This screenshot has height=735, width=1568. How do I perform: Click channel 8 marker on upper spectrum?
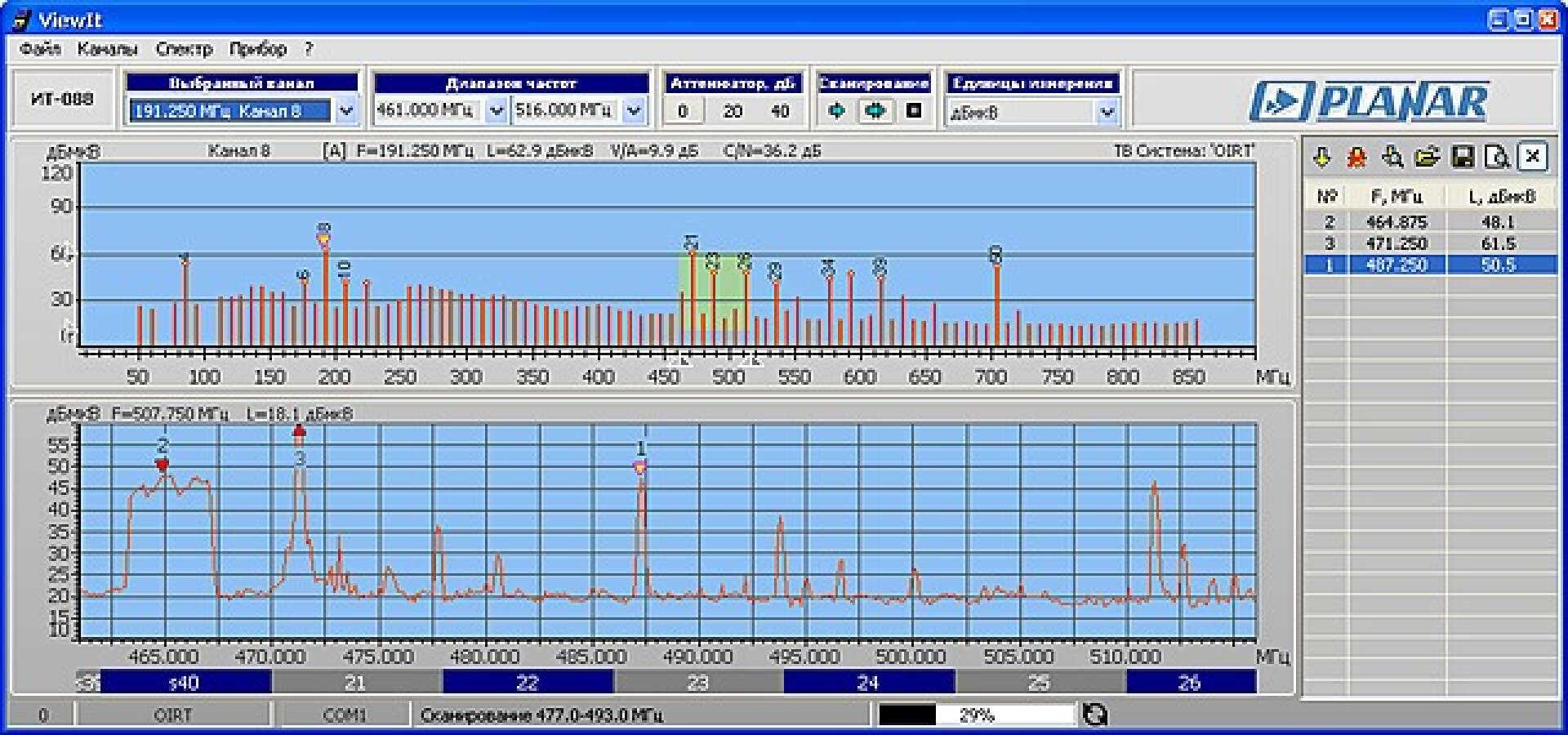pyautogui.click(x=324, y=239)
